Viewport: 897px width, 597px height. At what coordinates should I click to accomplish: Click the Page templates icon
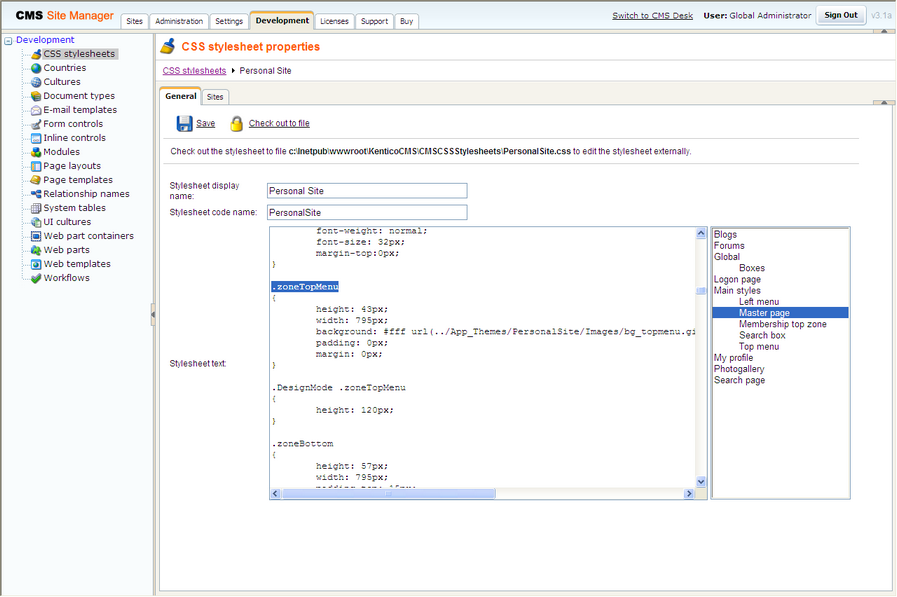pos(36,180)
